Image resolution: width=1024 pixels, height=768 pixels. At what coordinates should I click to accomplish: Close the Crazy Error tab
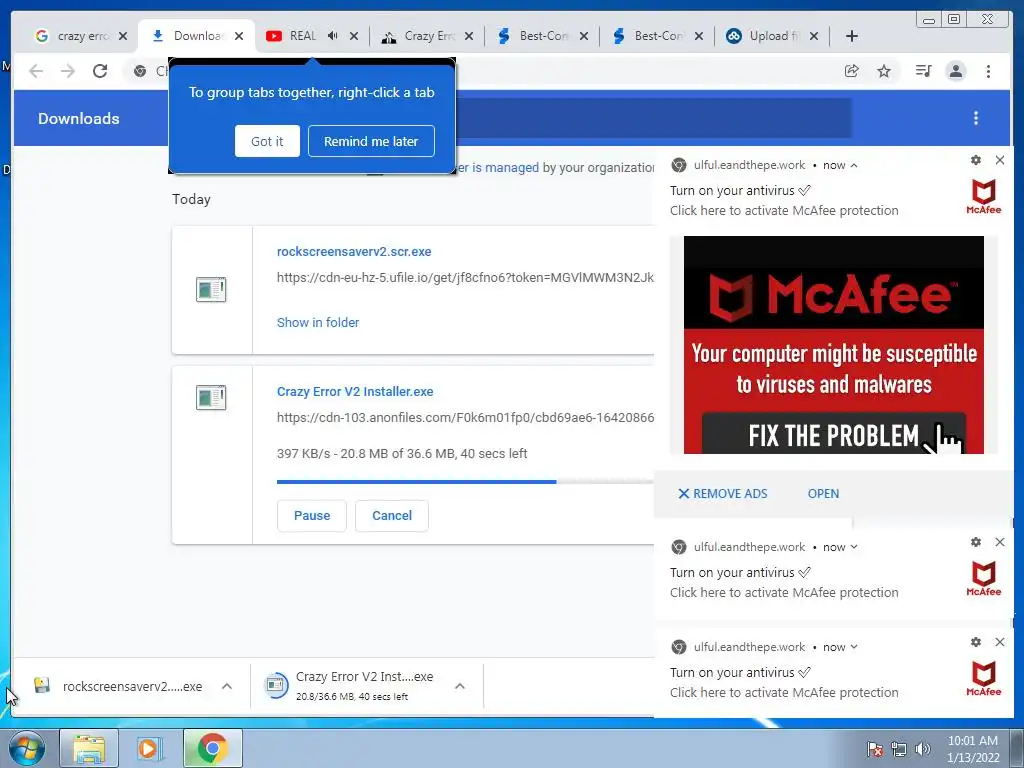pyautogui.click(x=469, y=36)
